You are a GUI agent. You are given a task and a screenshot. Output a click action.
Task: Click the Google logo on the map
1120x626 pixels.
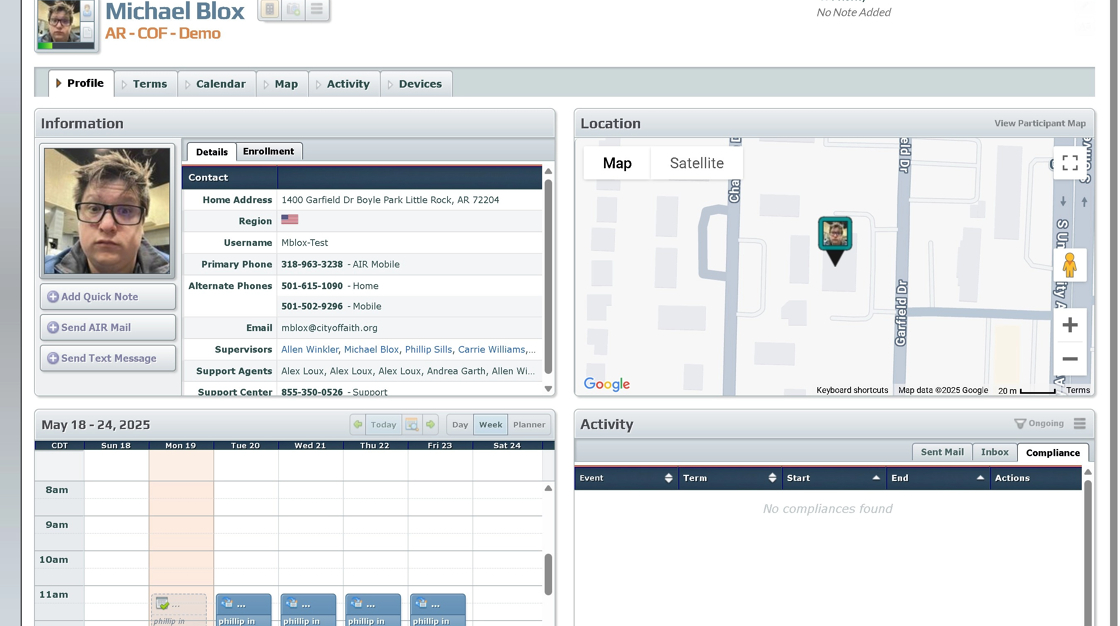coord(606,384)
